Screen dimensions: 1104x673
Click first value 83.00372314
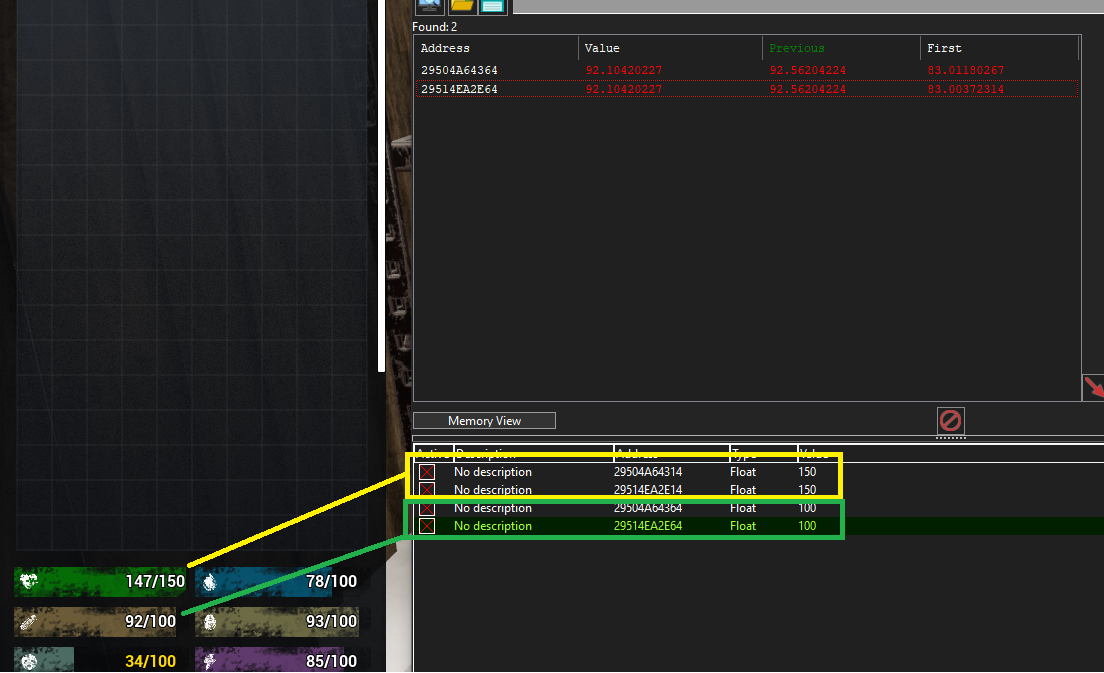pyautogui.click(x=966, y=89)
